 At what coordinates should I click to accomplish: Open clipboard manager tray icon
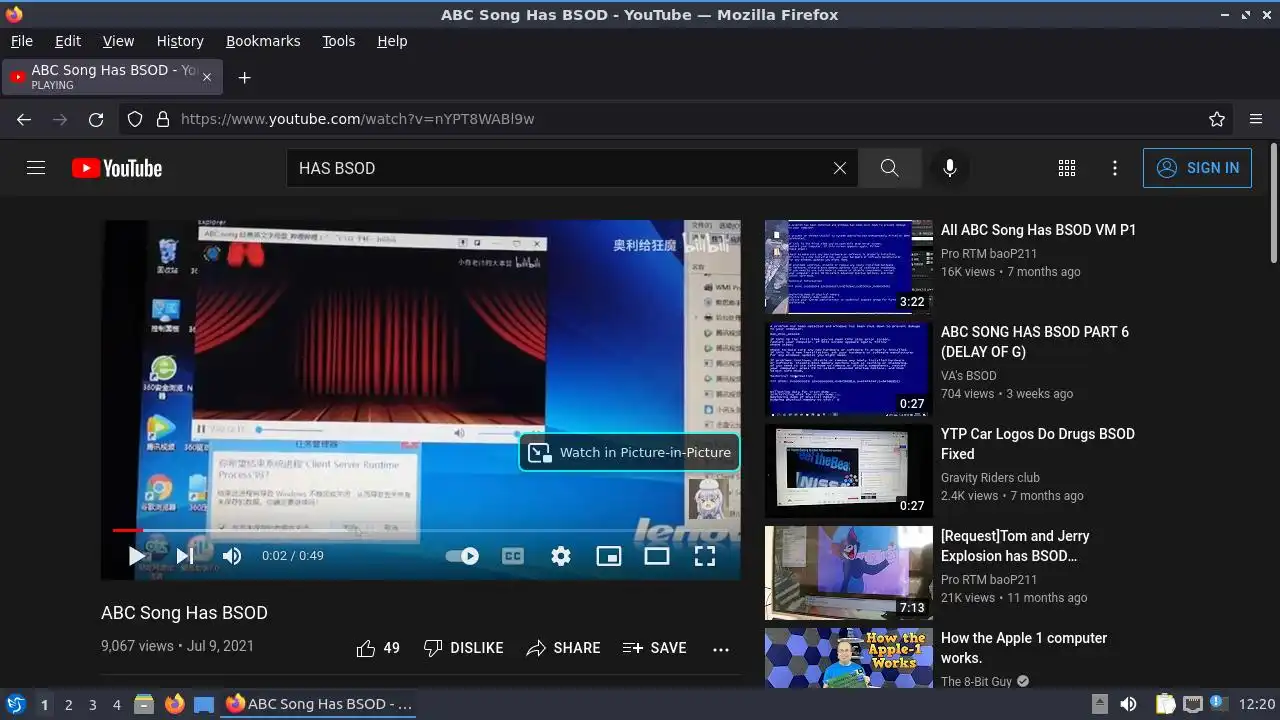(1165, 704)
